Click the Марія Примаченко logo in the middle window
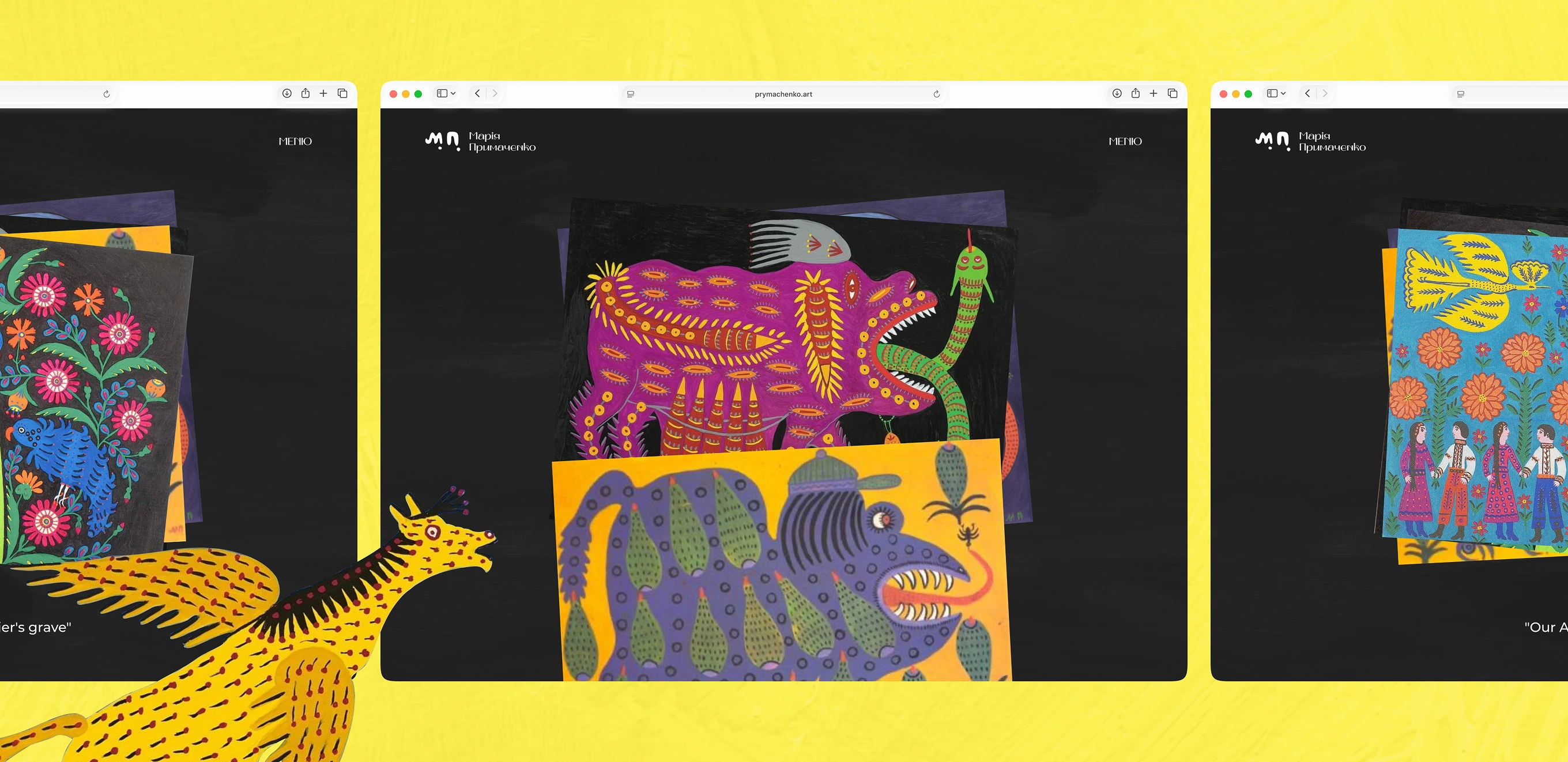The image size is (1568, 762). point(480,141)
